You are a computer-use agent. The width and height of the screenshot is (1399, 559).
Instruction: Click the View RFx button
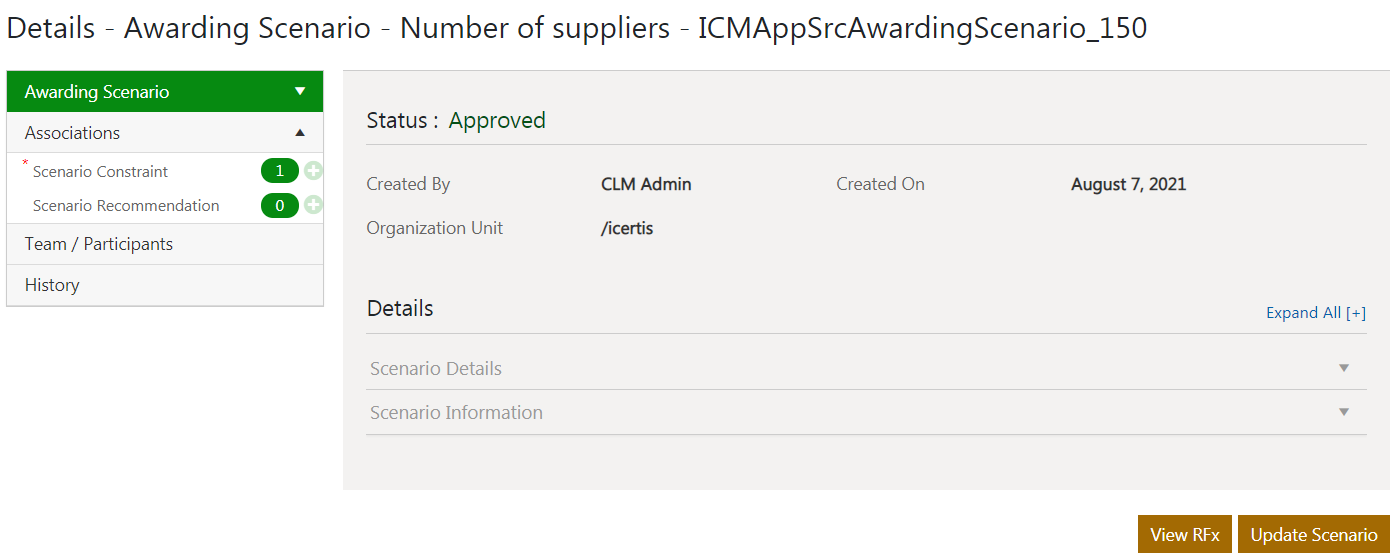tap(1184, 535)
